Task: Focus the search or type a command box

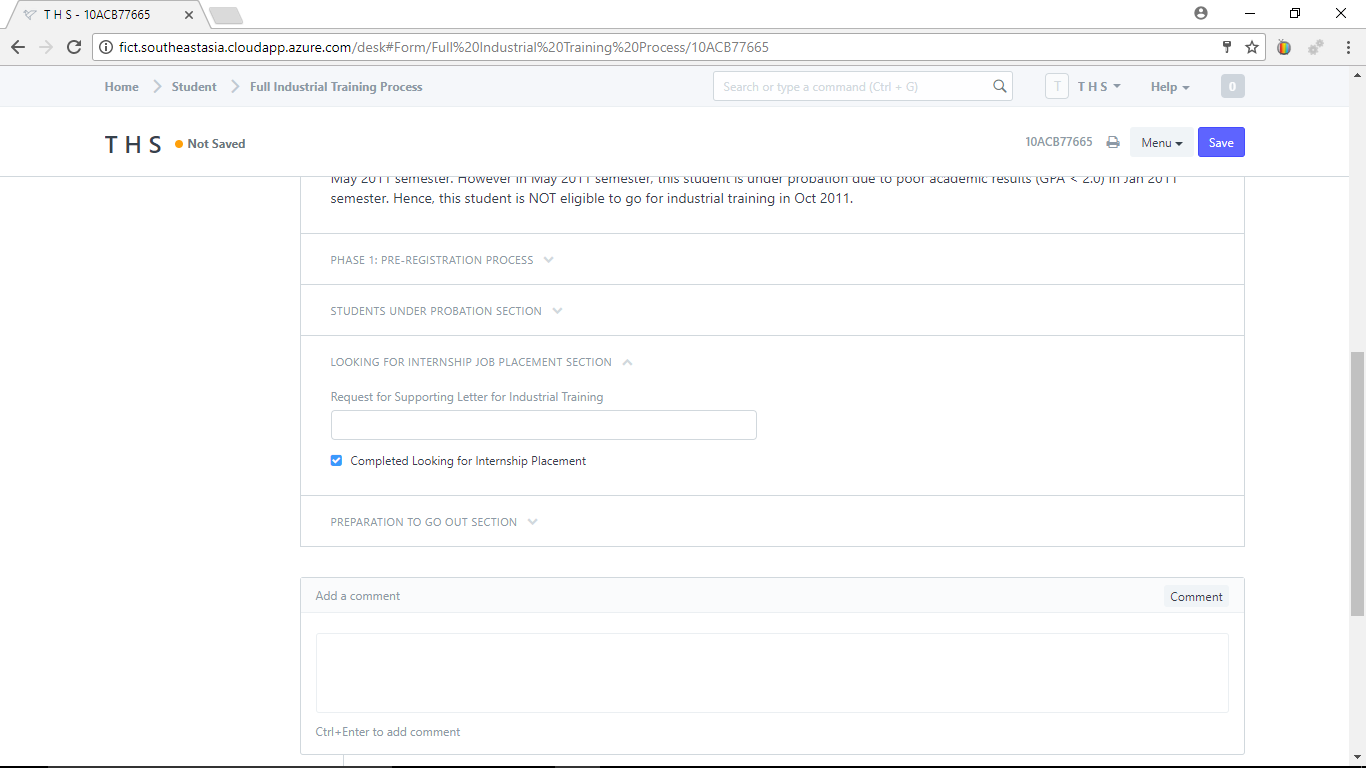Action: tap(863, 87)
